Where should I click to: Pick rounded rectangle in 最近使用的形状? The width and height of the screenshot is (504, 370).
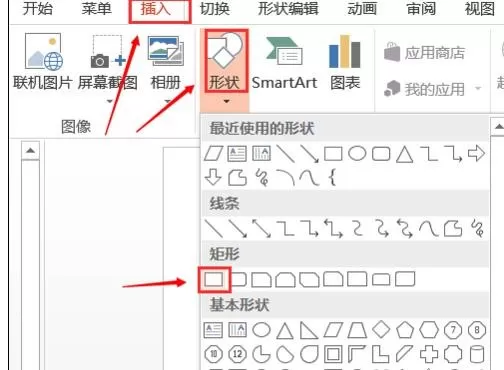pyautogui.click(x=381, y=154)
